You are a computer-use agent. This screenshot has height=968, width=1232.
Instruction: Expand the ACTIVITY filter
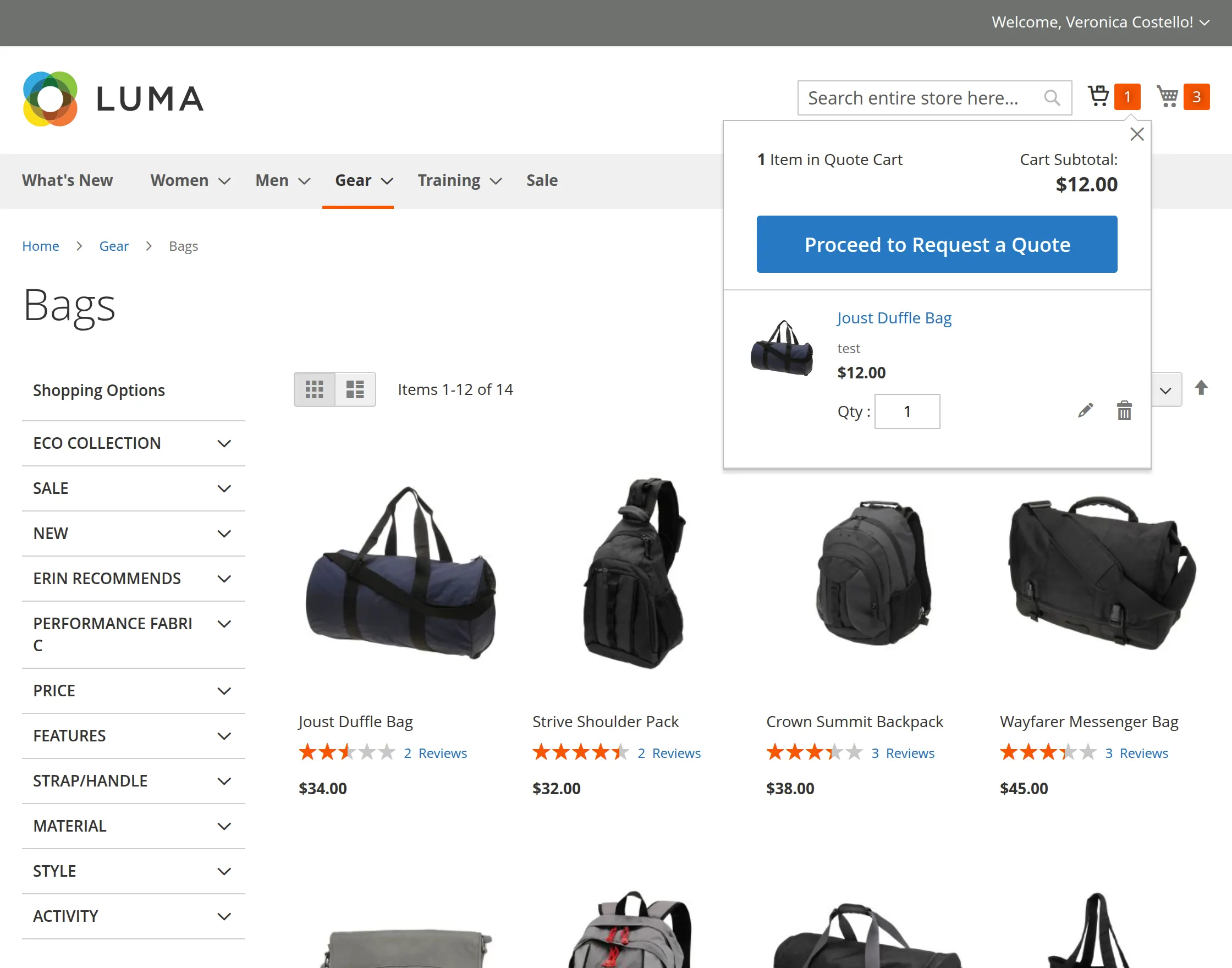point(134,916)
